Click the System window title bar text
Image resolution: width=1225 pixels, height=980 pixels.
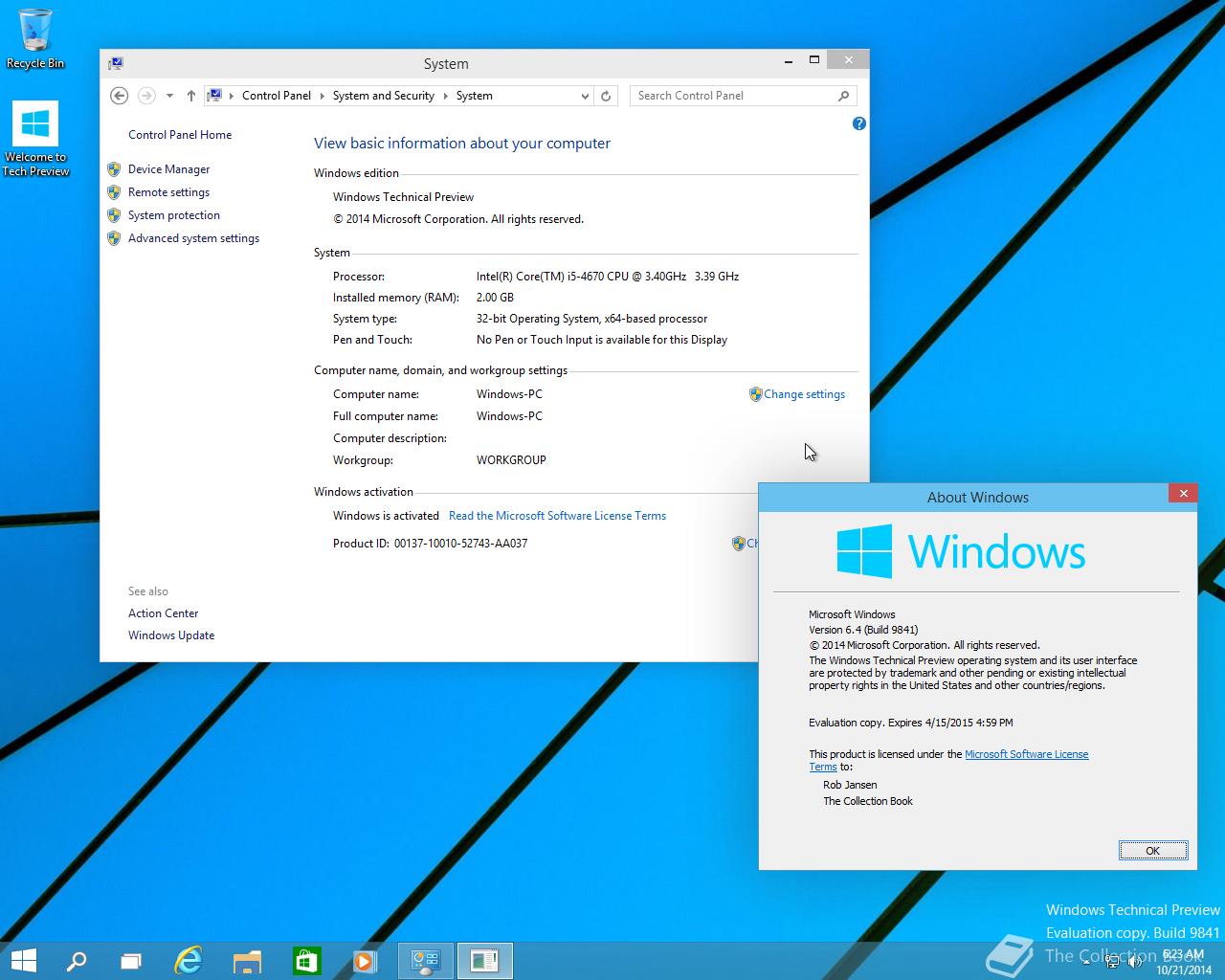(x=446, y=64)
